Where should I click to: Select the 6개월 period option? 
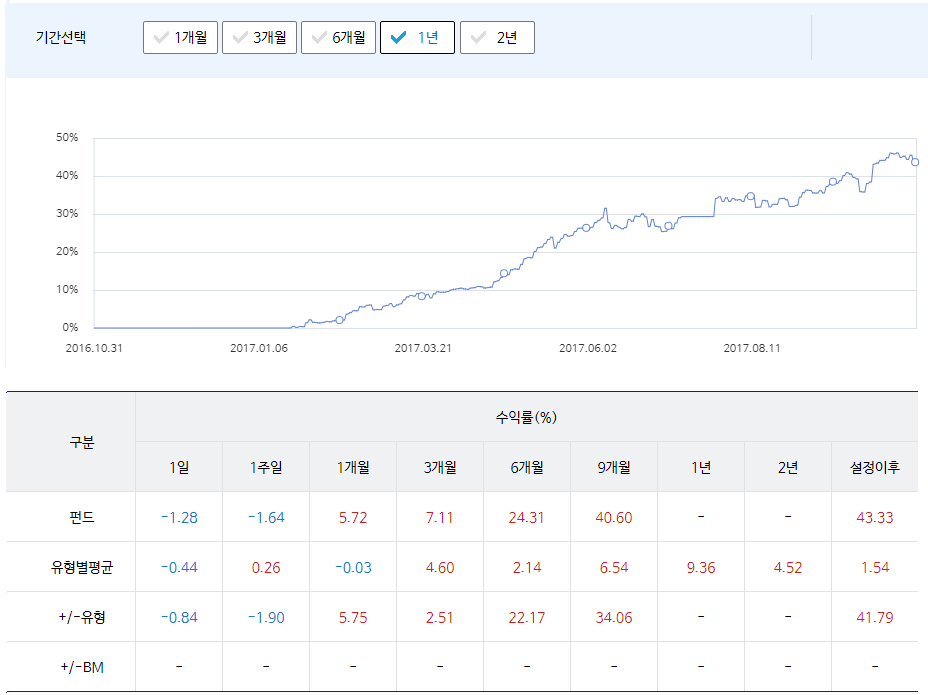tap(338, 37)
